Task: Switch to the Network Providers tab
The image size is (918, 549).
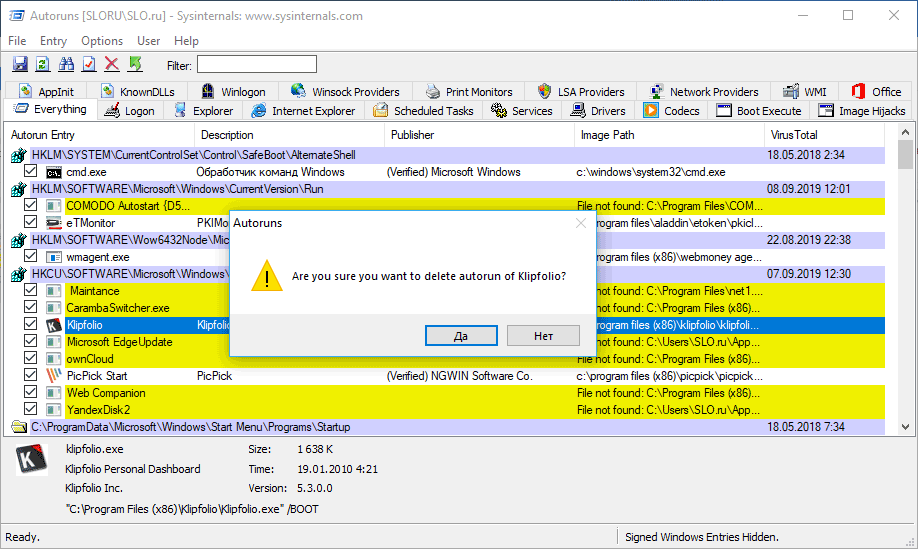Action: (704, 92)
